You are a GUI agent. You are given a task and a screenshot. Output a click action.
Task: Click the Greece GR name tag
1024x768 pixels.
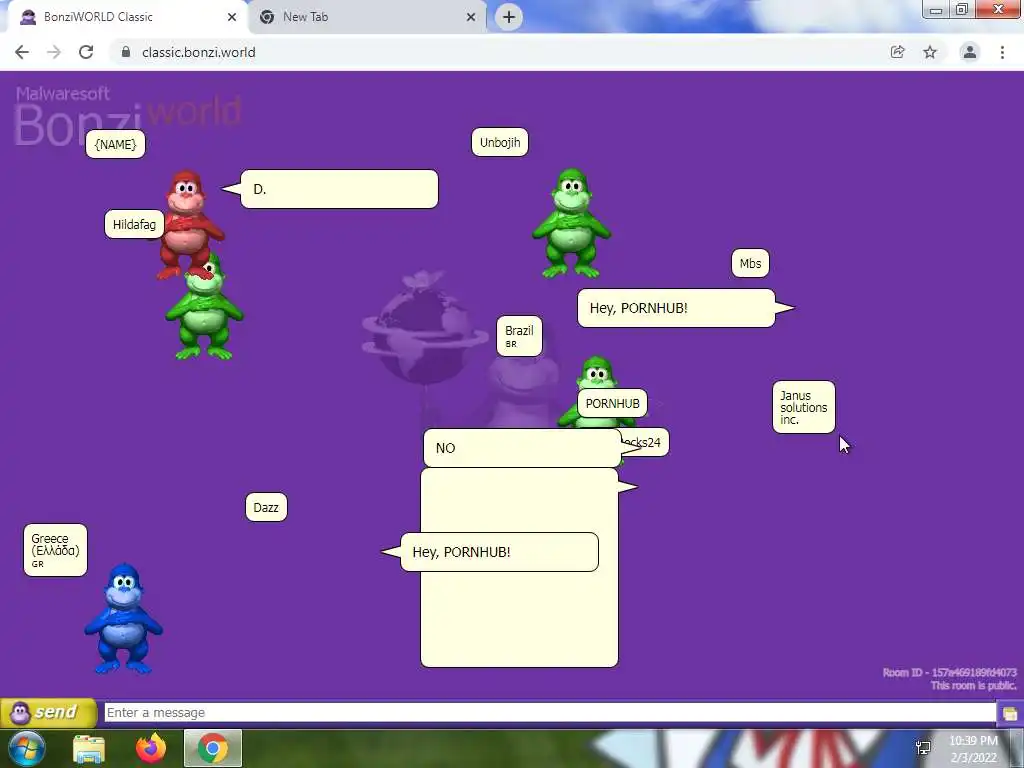click(x=56, y=551)
